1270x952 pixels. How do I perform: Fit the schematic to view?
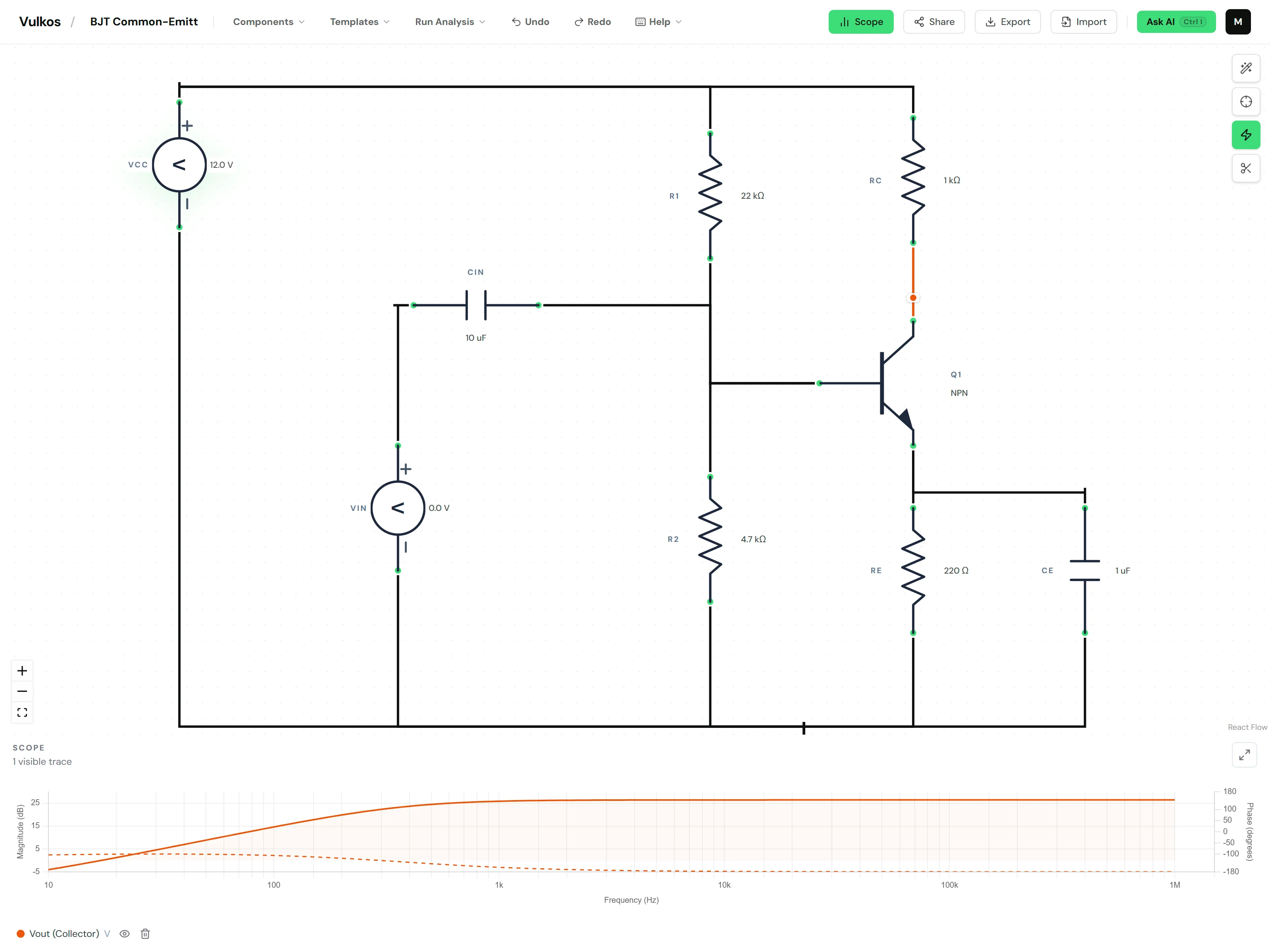[22, 712]
